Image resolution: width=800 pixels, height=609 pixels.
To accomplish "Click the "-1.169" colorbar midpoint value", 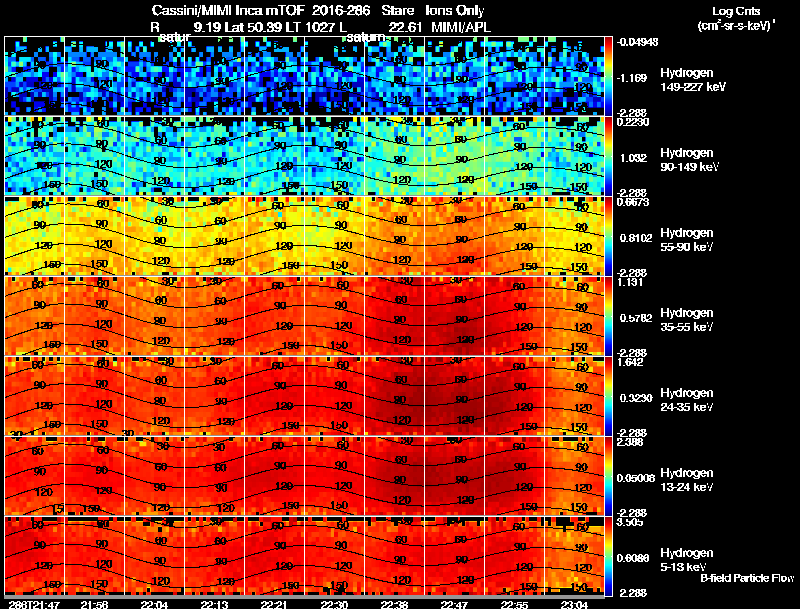I will (x=633, y=78).
